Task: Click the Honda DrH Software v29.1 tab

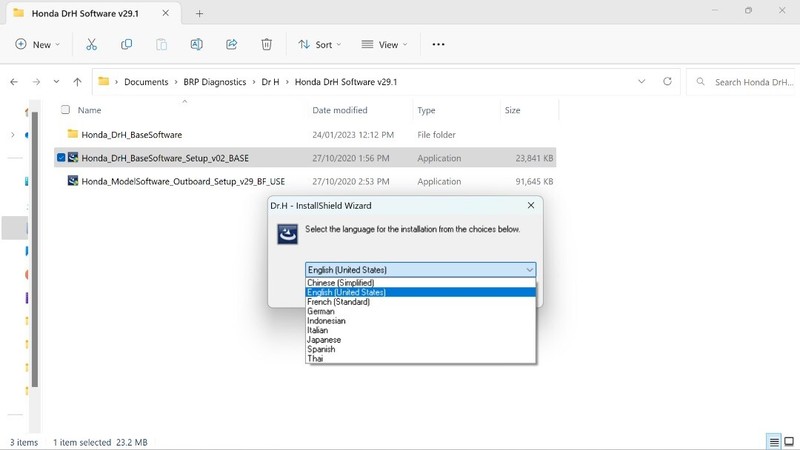Action: [93, 13]
